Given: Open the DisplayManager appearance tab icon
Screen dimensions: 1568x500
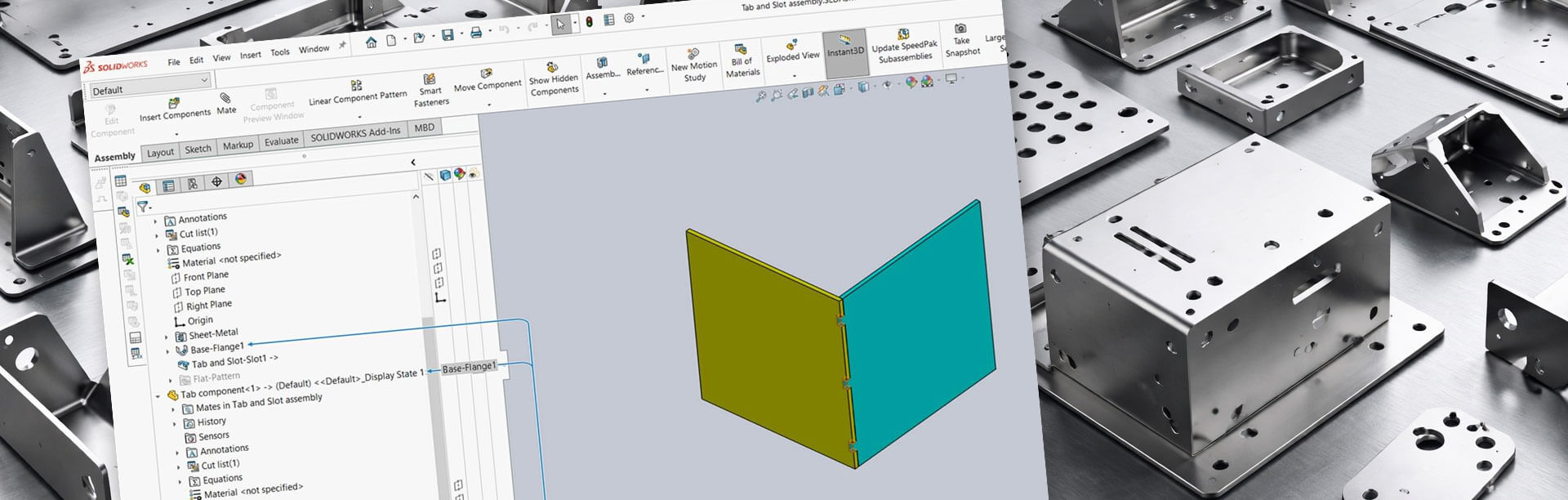Looking at the screenshot, I should pos(241,180).
